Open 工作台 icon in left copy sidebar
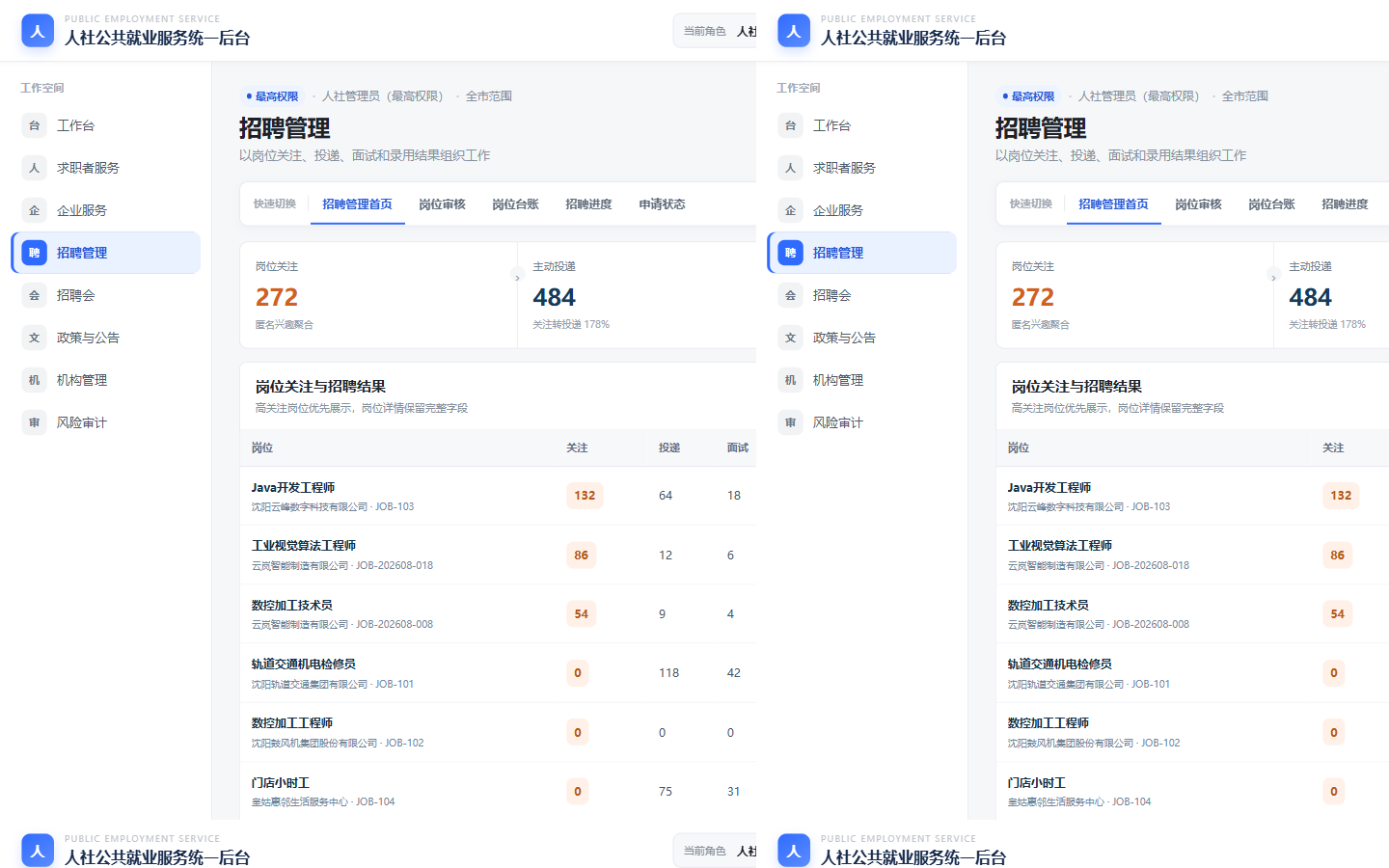The width and height of the screenshot is (1389, 868). (35, 125)
